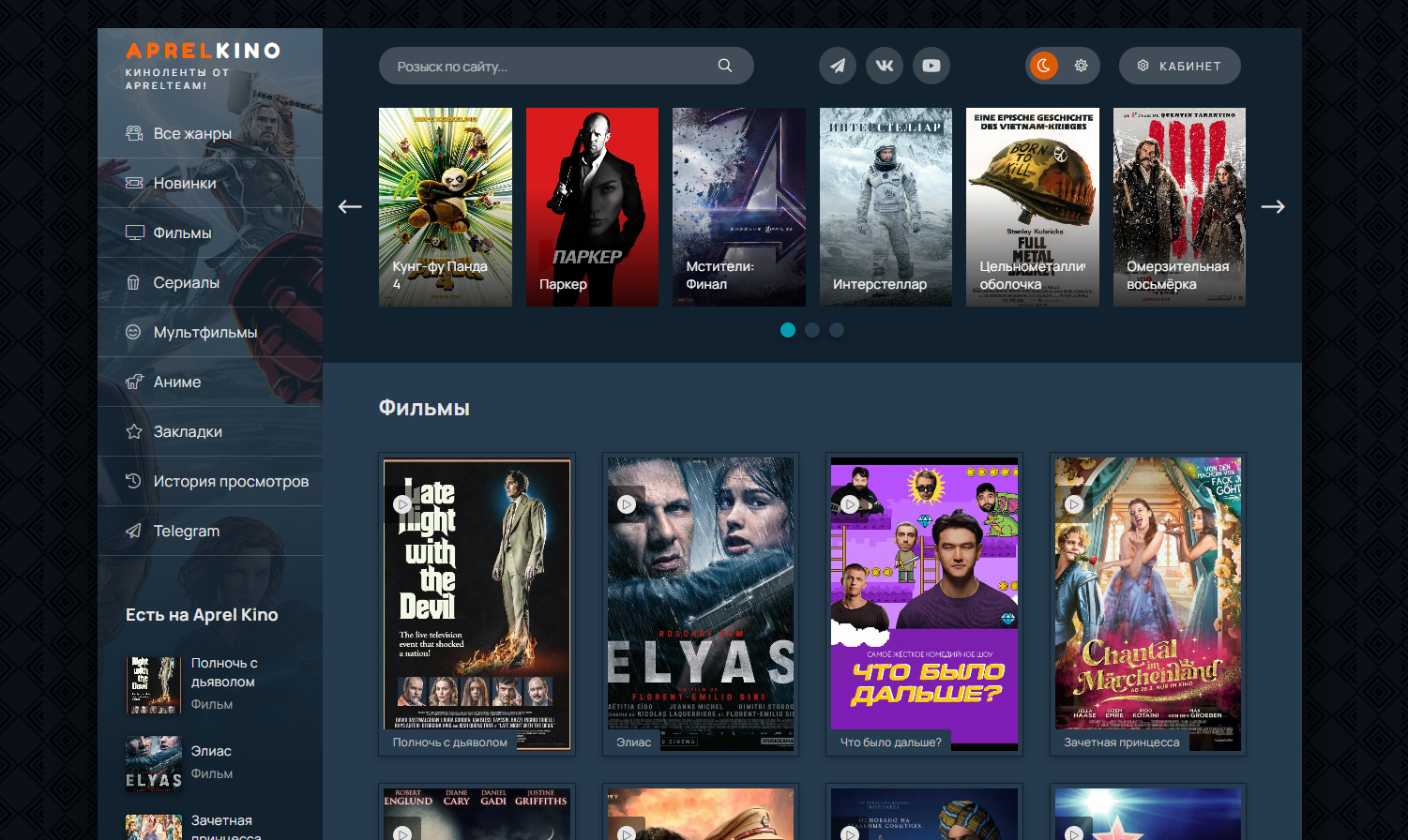Click the trash-bin icon beside Сериалы
This screenshot has height=840, width=1408.
(134, 282)
